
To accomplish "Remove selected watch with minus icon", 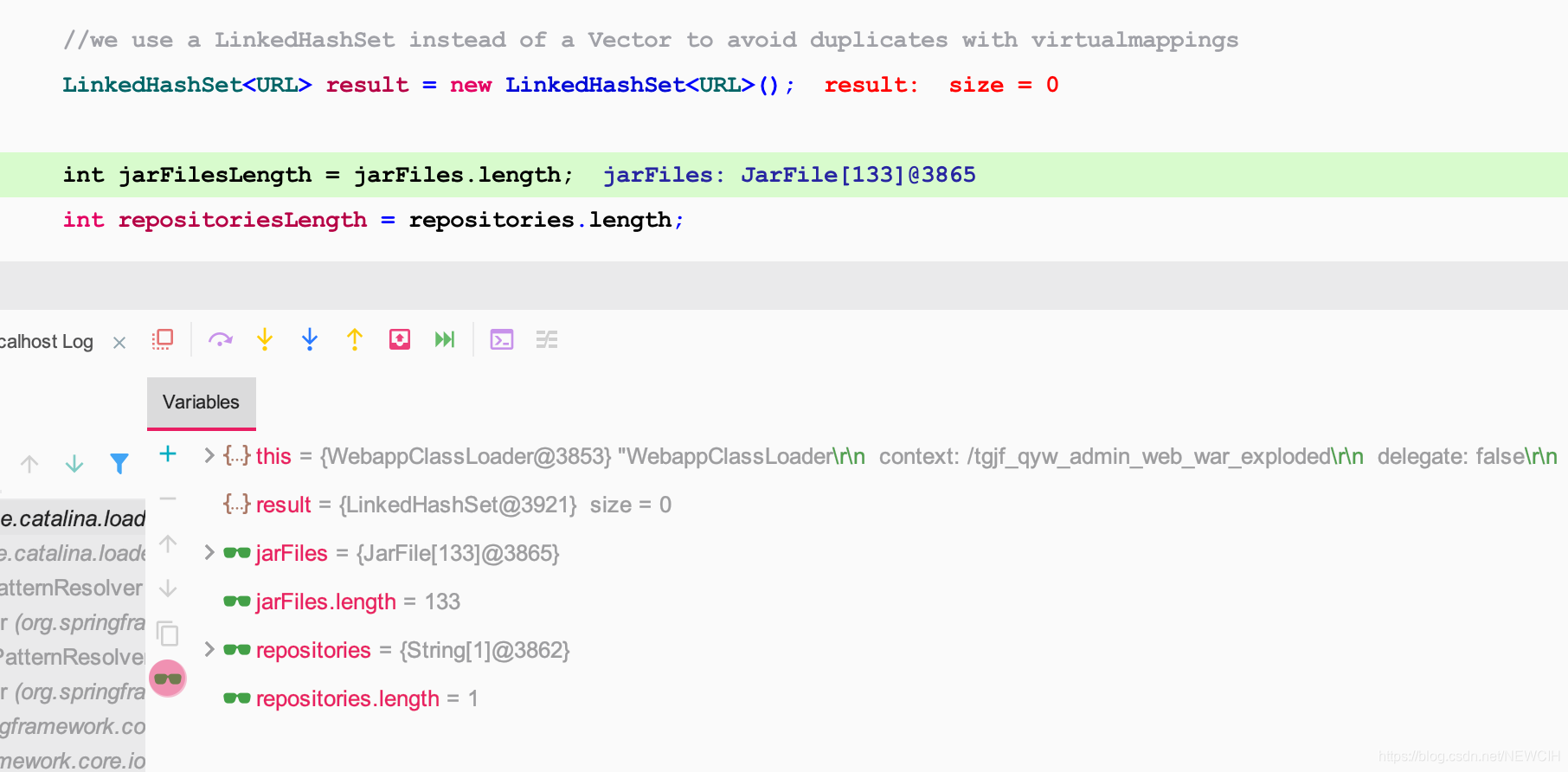I will [x=168, y=499].
